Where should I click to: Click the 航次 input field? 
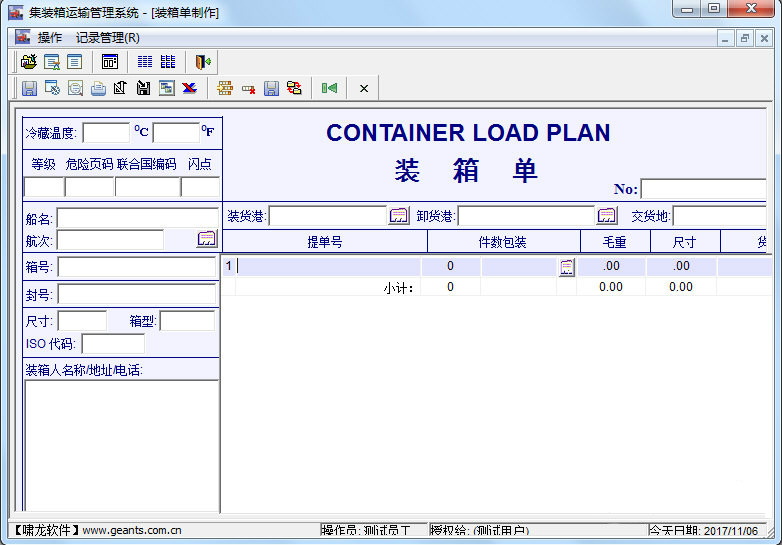tap(111, 240)
